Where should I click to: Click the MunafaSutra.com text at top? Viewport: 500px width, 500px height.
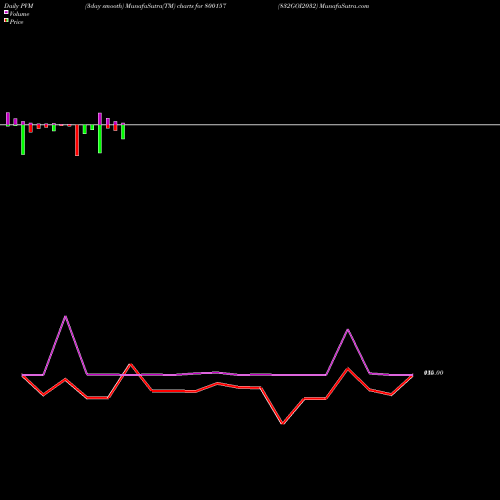(344, 6)
